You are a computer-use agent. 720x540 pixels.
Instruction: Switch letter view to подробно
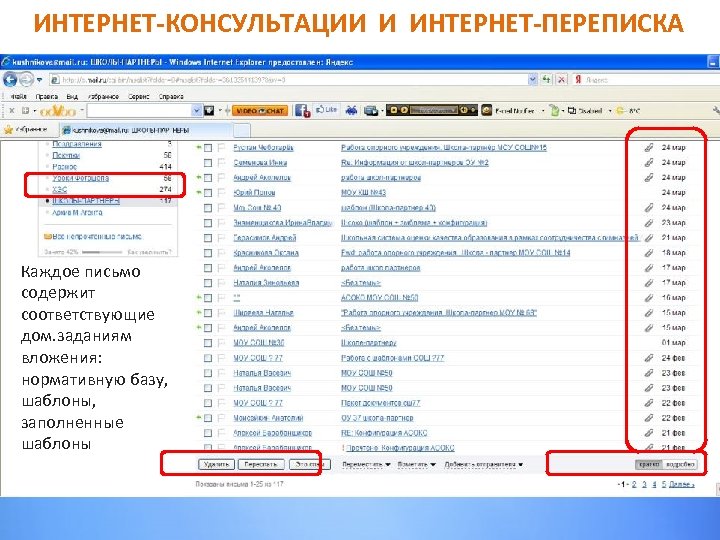[x=680, y=464]
